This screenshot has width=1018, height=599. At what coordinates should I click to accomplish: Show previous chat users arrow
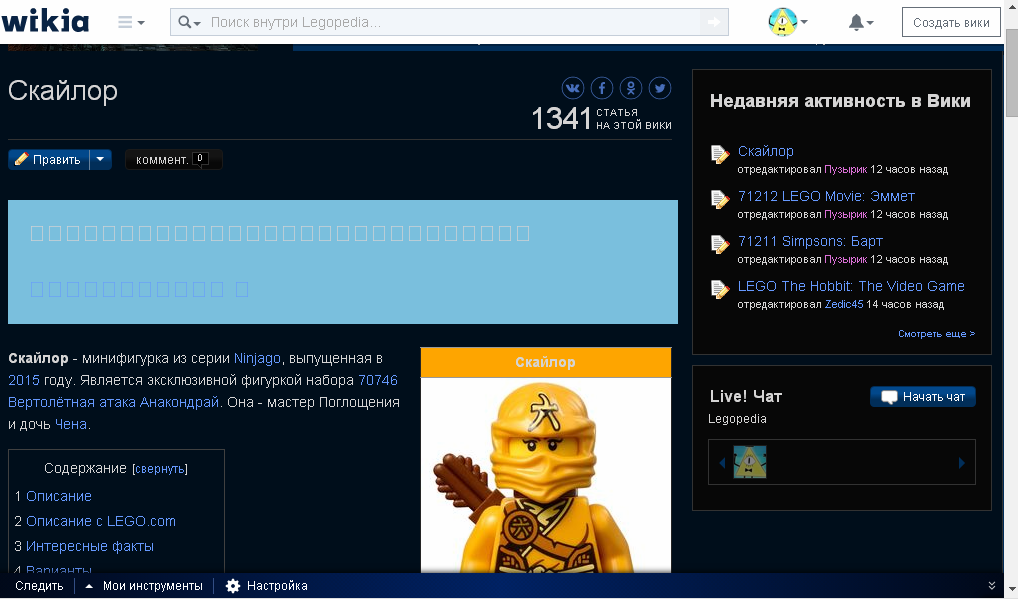[x=722, y=463]
